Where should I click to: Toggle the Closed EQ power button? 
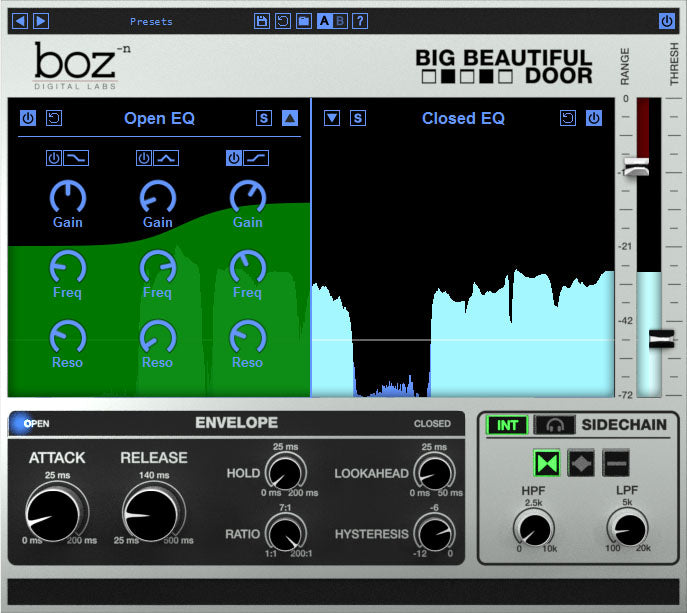pyautogui.click(x=594, y=118)
